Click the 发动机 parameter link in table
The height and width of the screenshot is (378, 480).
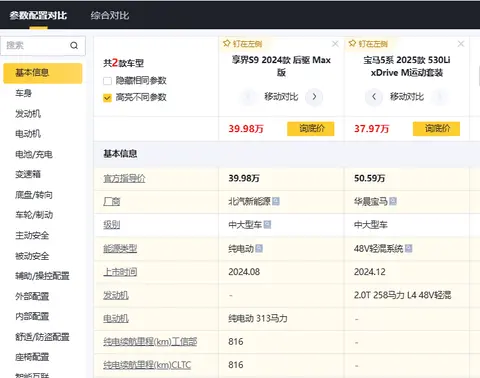pos(116,295)
